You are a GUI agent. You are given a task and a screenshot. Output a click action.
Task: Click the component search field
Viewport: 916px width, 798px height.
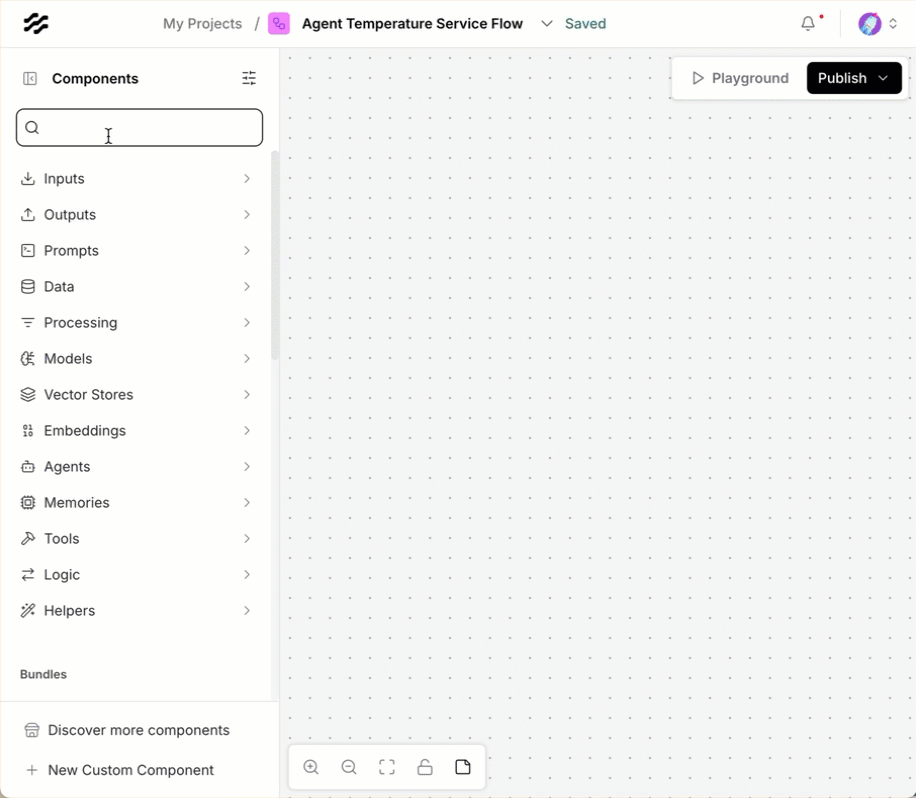(139, 127)
